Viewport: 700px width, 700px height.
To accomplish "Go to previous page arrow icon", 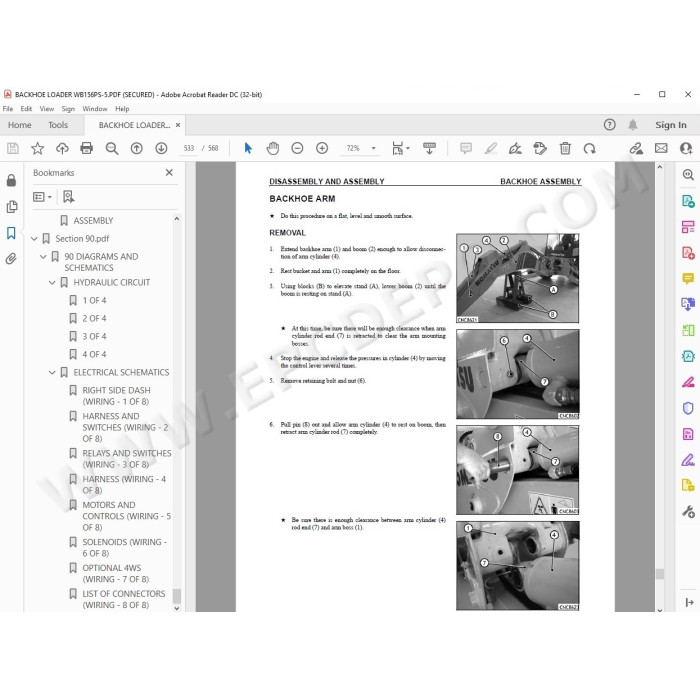I will pyautogui.click(x=137, y=148).
